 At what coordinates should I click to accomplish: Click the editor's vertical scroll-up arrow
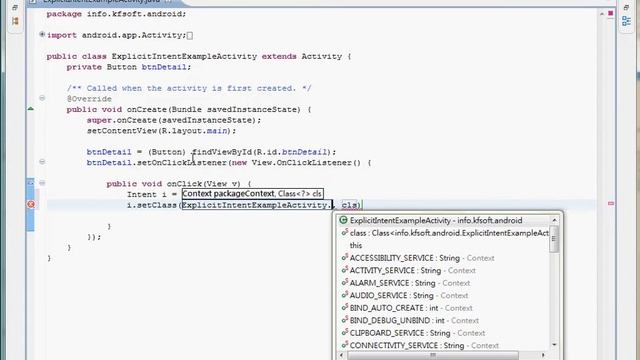tap(602, 14)
